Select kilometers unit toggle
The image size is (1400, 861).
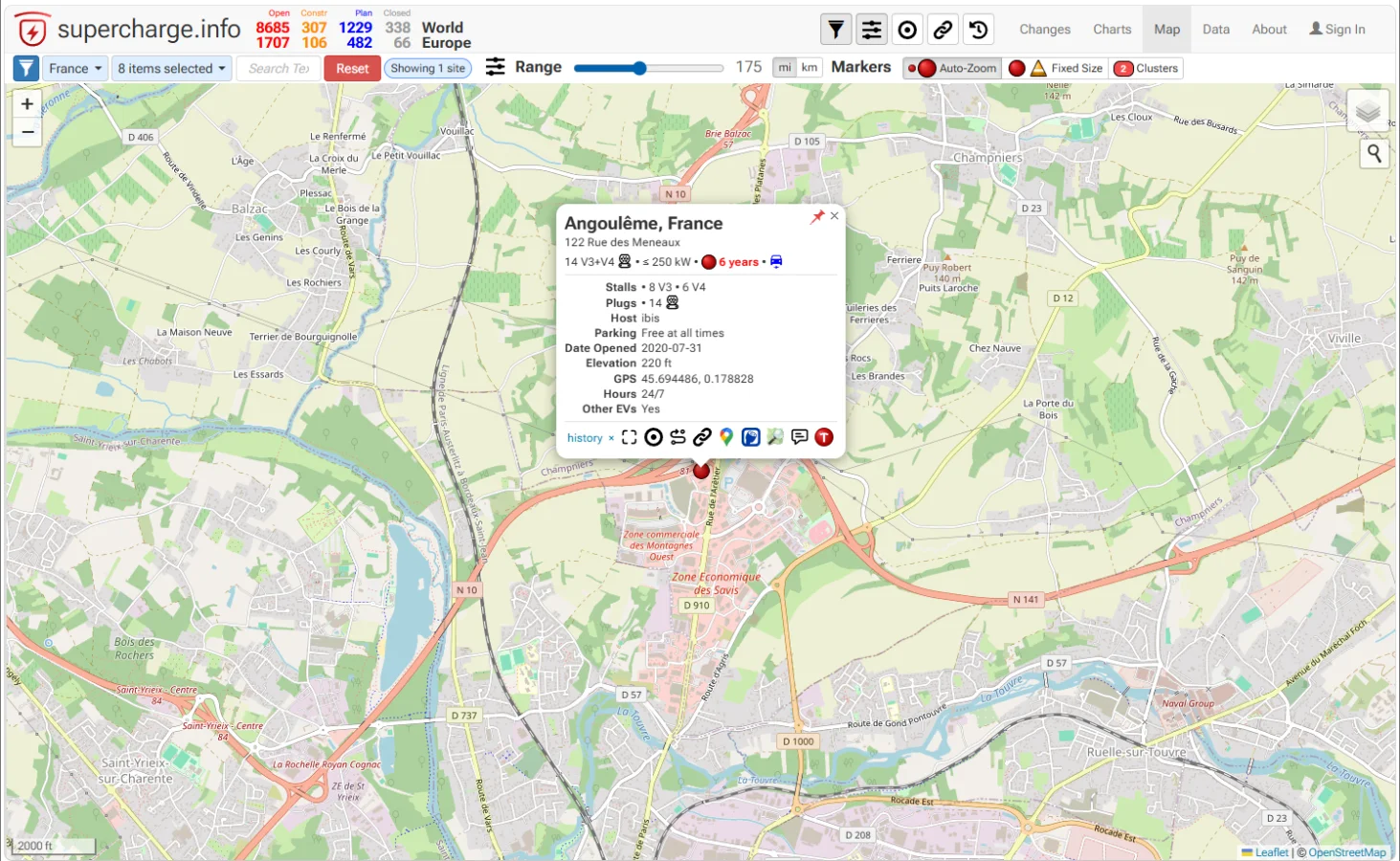[810, 67]
